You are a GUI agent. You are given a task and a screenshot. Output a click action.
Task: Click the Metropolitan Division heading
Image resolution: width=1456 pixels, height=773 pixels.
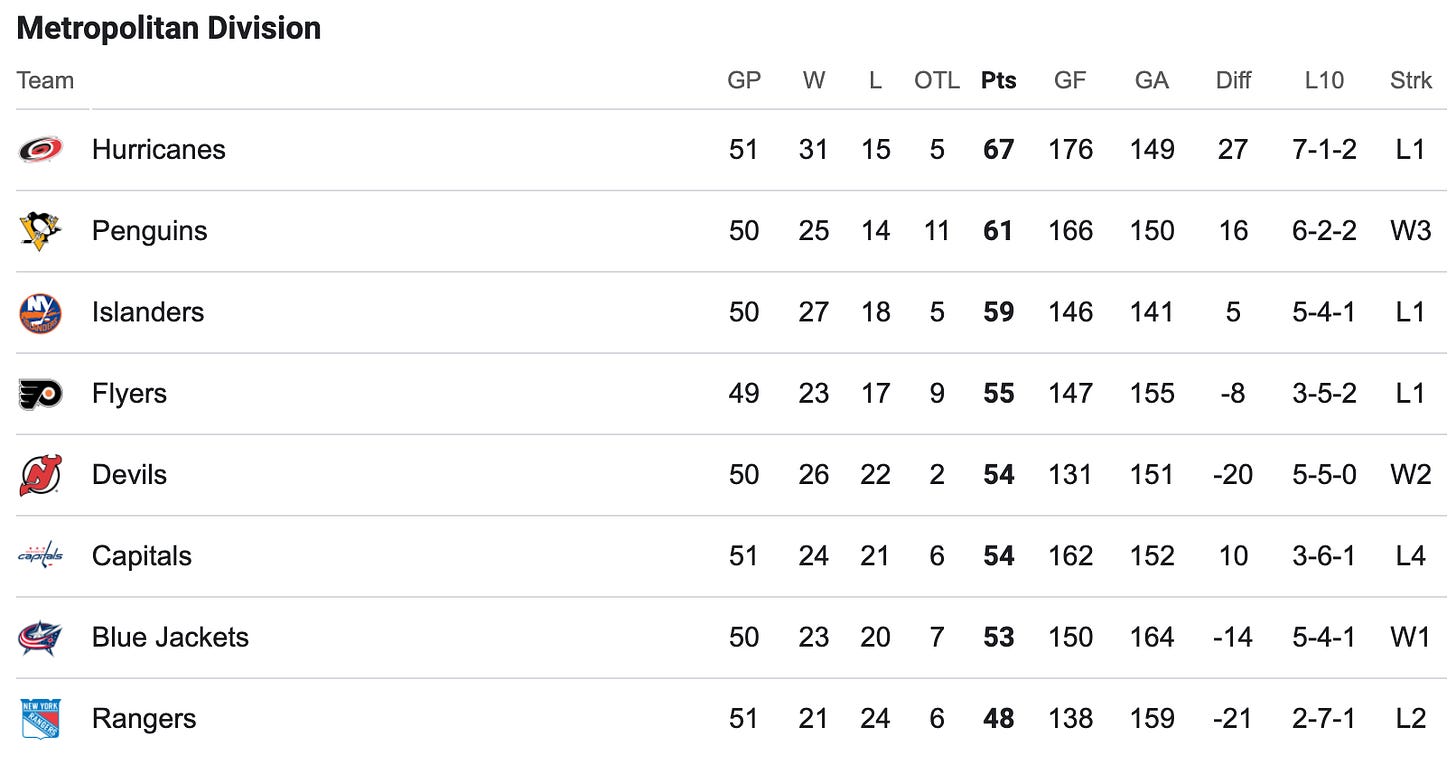169,28
